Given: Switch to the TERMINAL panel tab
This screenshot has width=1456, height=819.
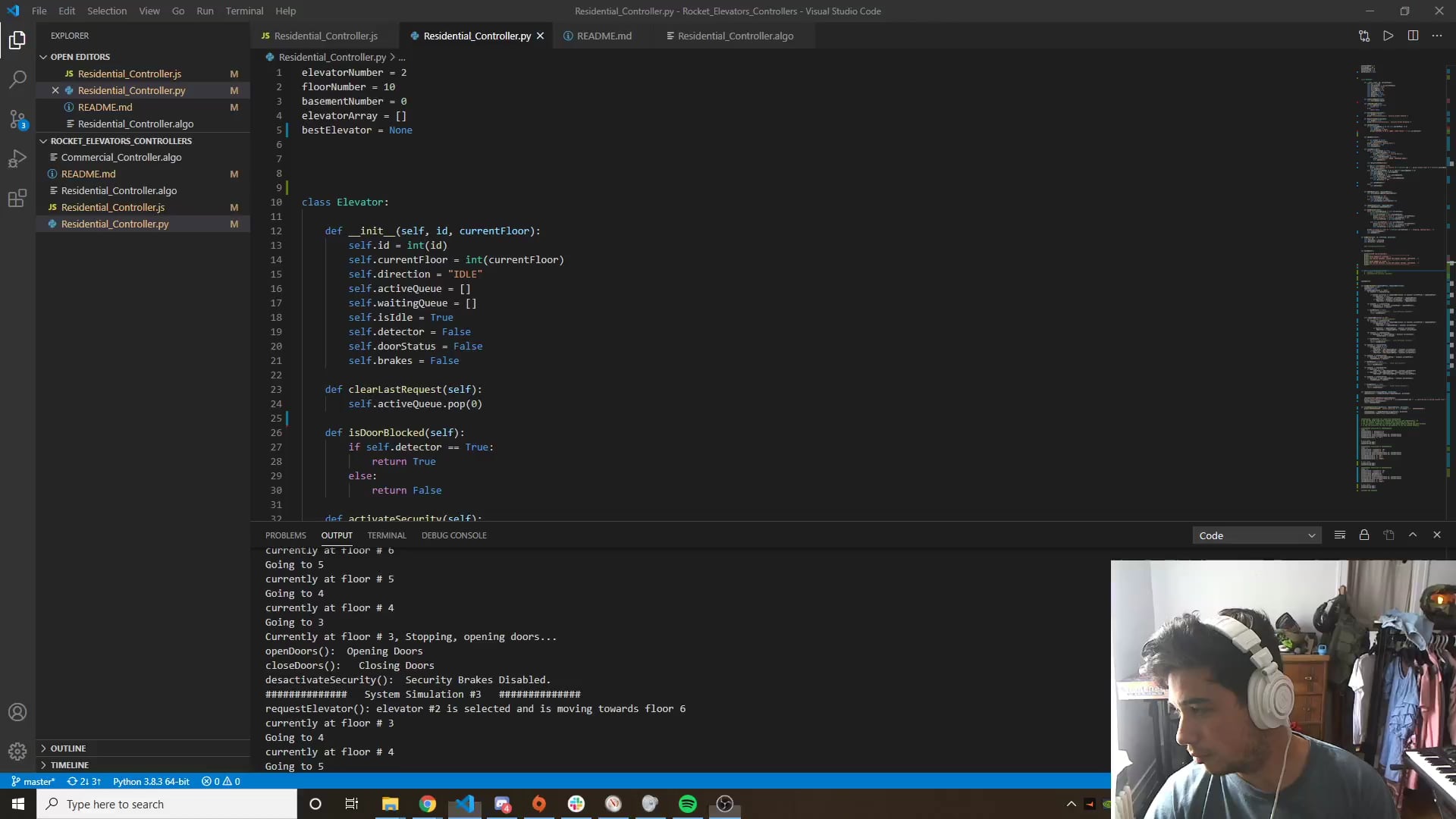Looking at the screenshot, I should pos(387,535).
